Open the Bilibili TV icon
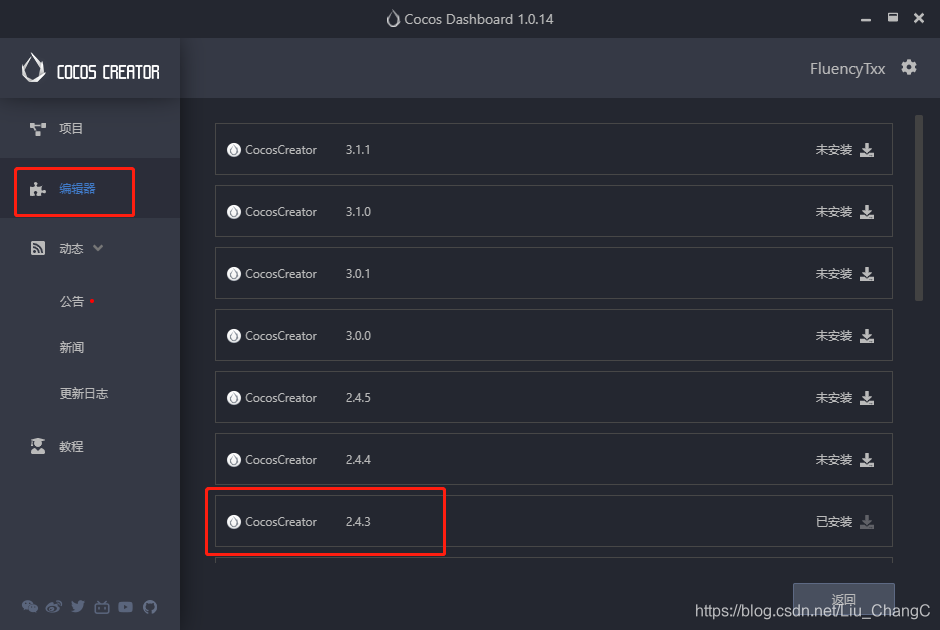 102,607
